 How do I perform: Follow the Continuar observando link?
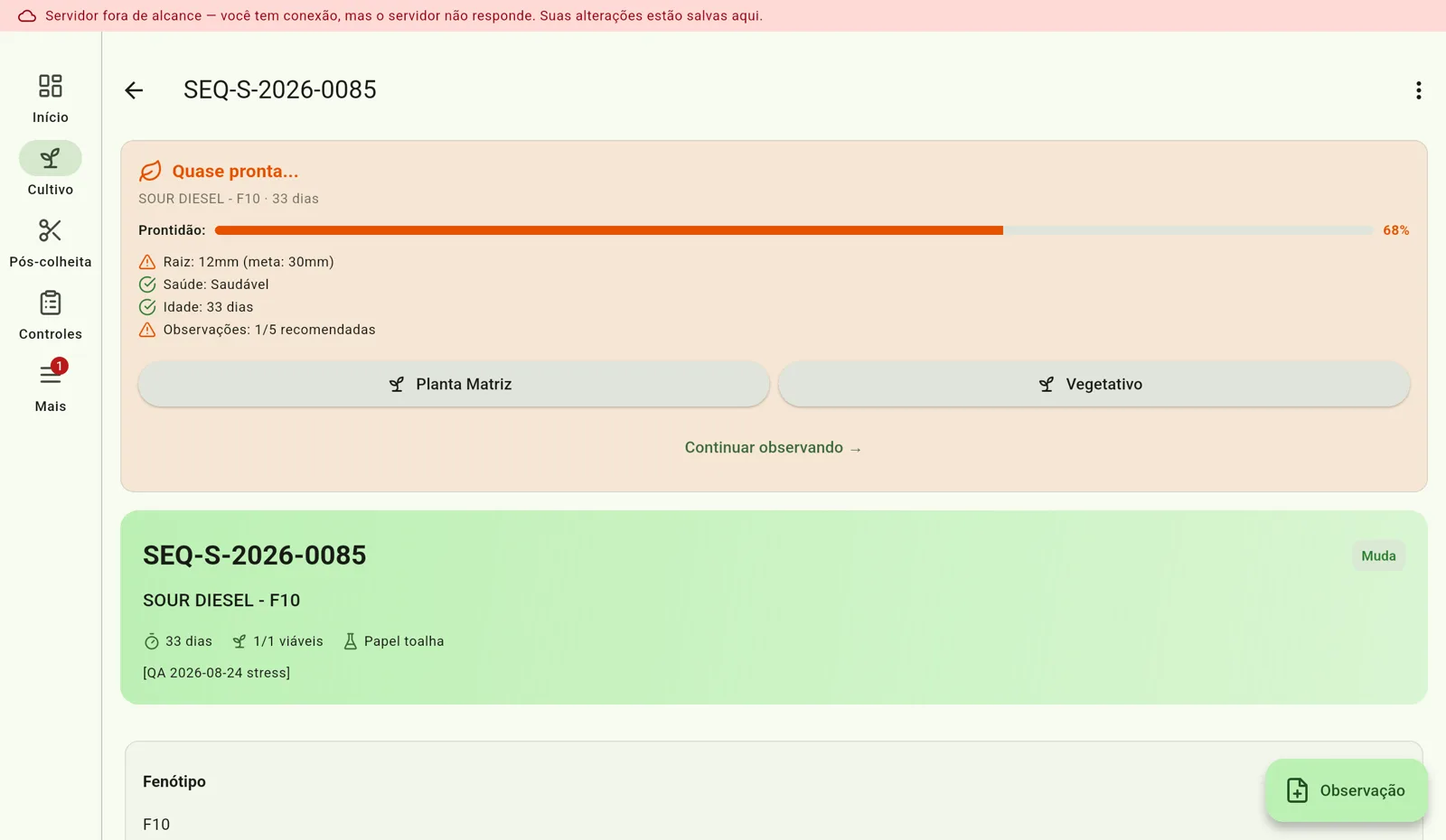click(774, 448)
